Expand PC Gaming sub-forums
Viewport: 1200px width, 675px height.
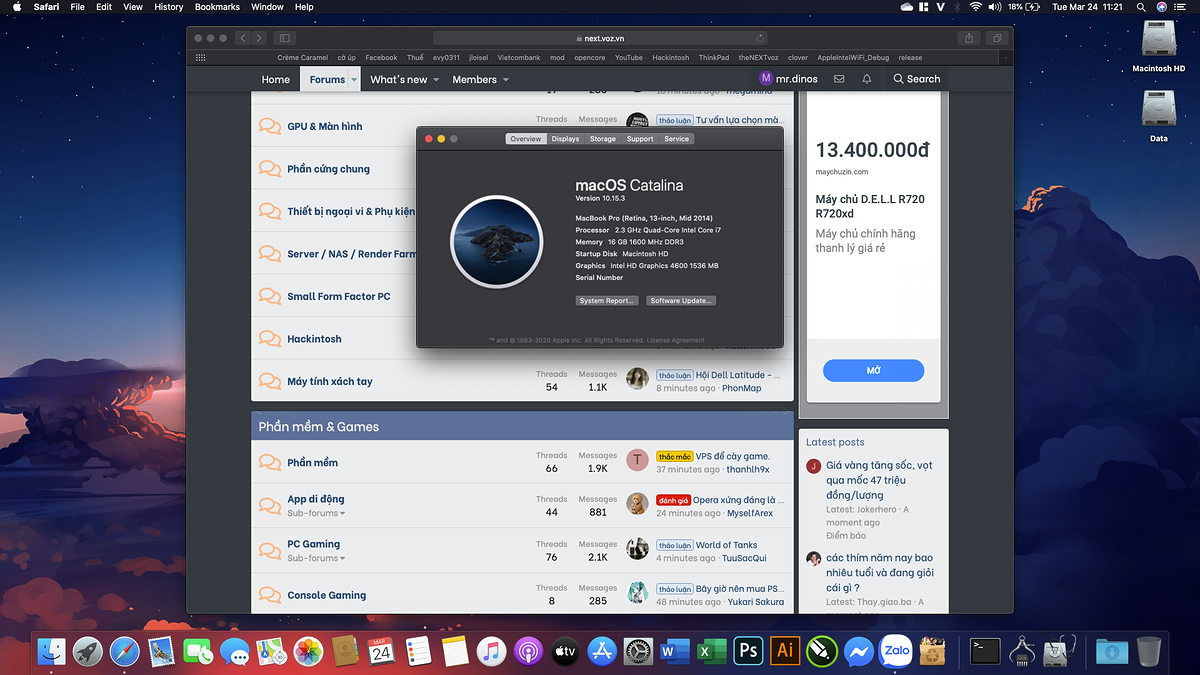tap(316, 558)
